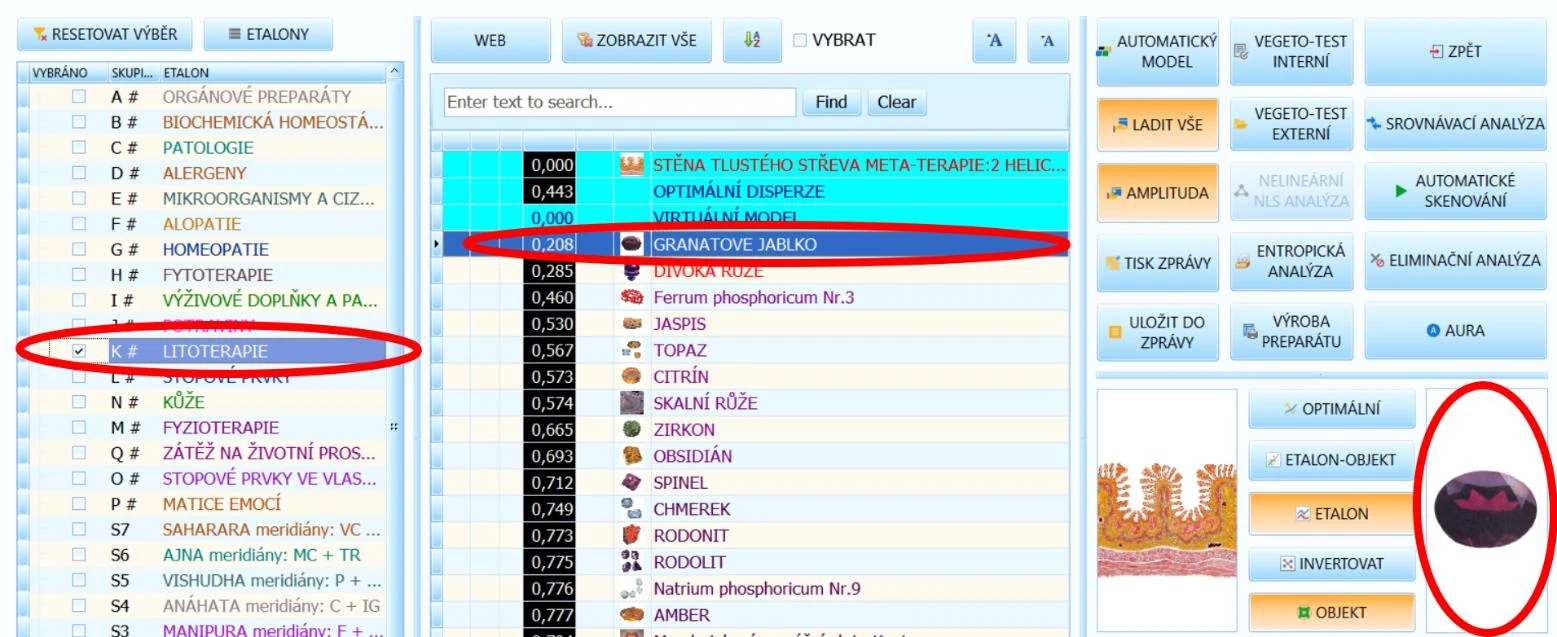Click row indicator arrow beside GRANATOVE JABLKO

(437, 244)
